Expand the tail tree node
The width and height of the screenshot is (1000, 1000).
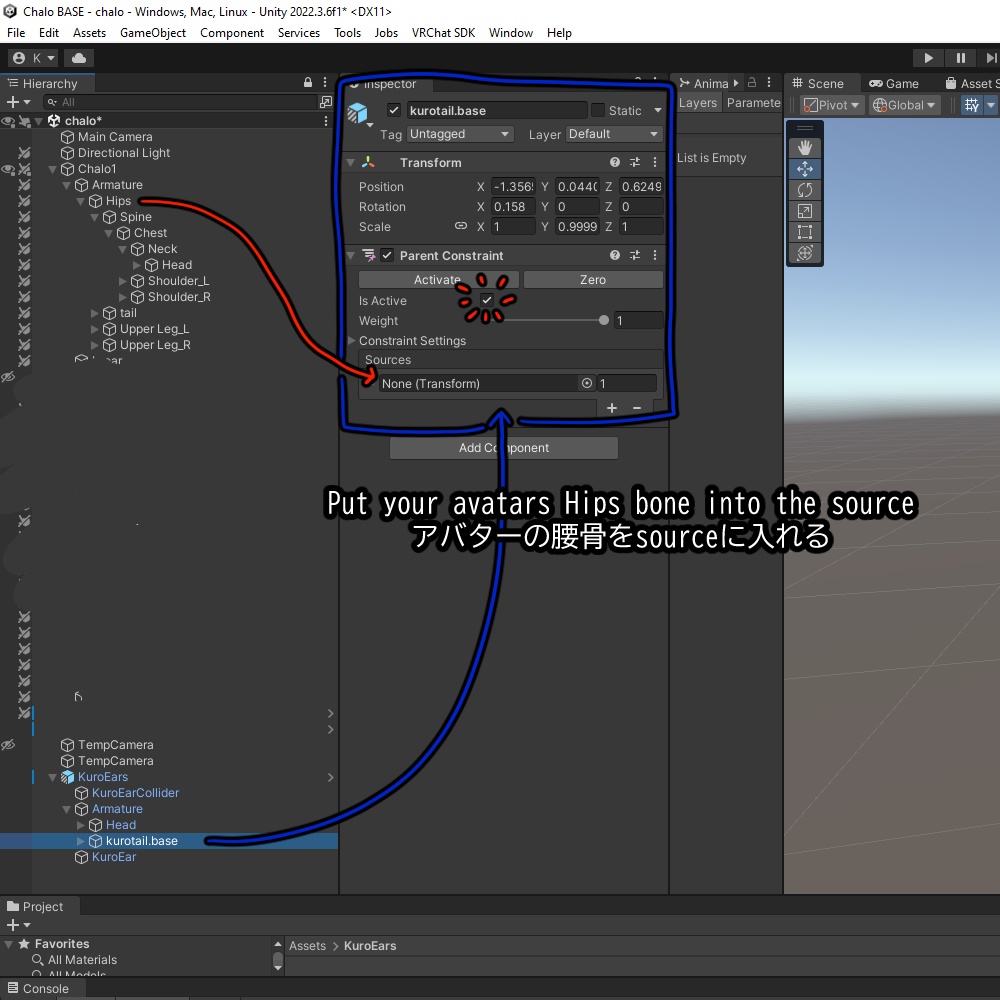click(x=94, y=313)
